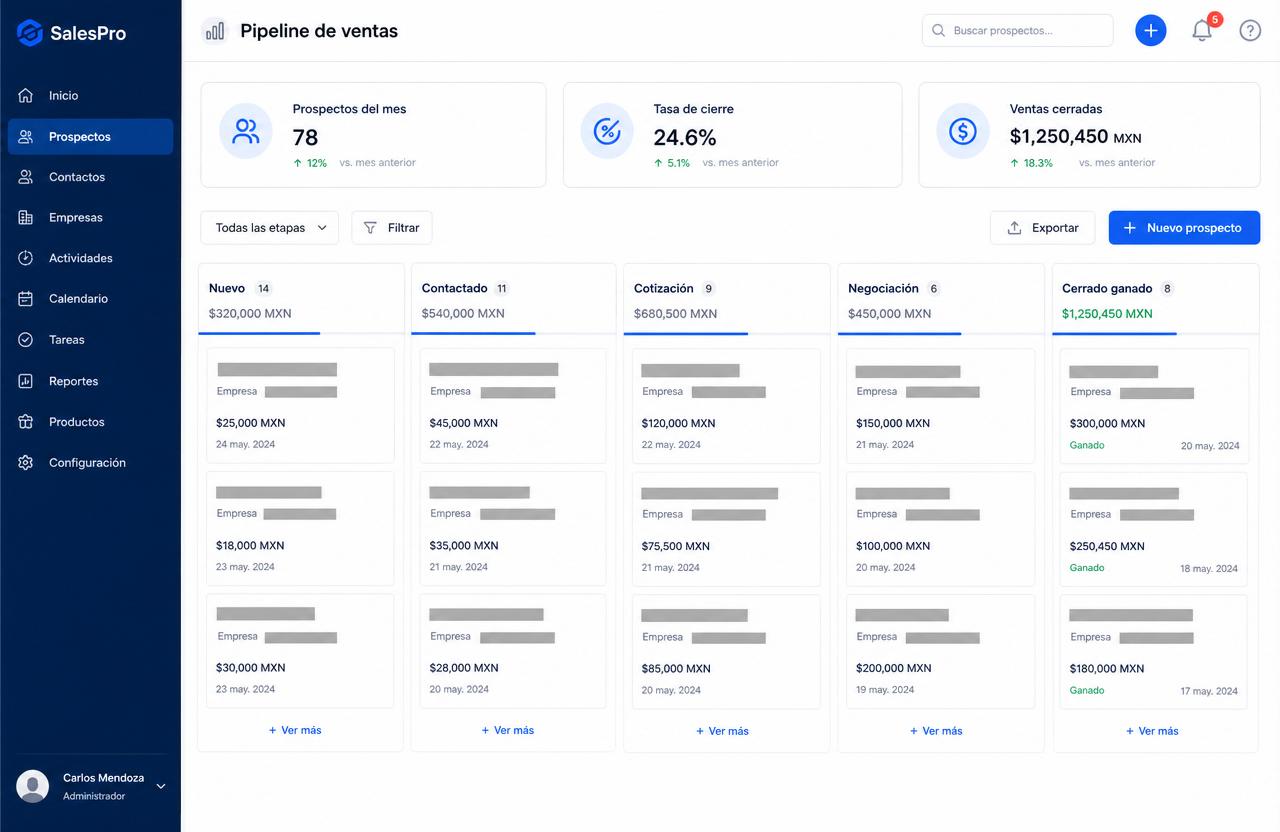
Task: Click the Ganado label dated 18 may. 2024
Action: (1087, 568)
